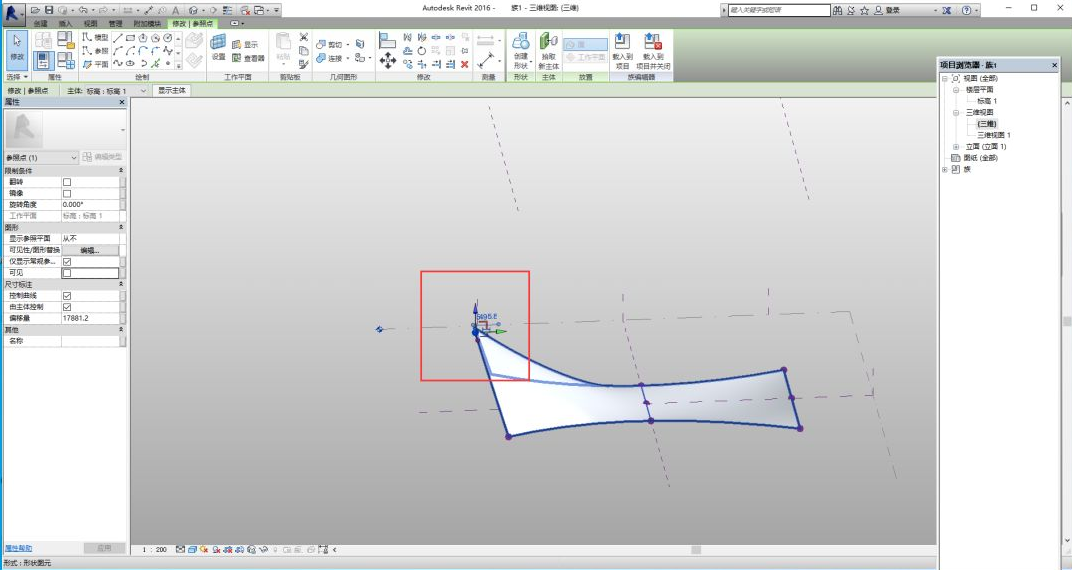Open the 参照点 (1) type filter dropdown
This screenshot has width=1072, height=570.
point(73,158)
